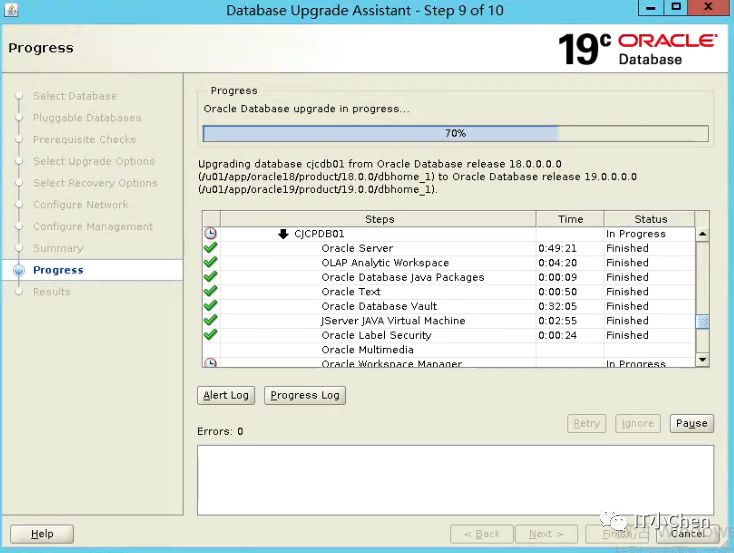The height and width of the screenshot is (553, 734).
Task: Select the Select Database wizard step
Action: point(75,96)
